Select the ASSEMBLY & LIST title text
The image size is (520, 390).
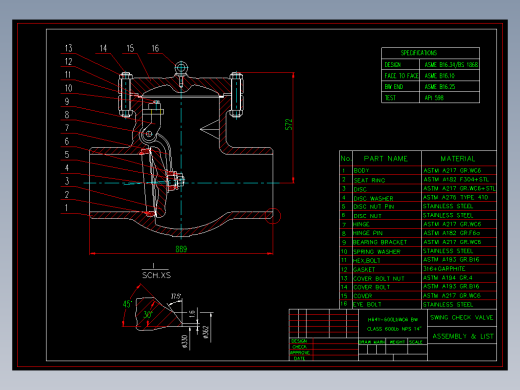click(463, 336)
